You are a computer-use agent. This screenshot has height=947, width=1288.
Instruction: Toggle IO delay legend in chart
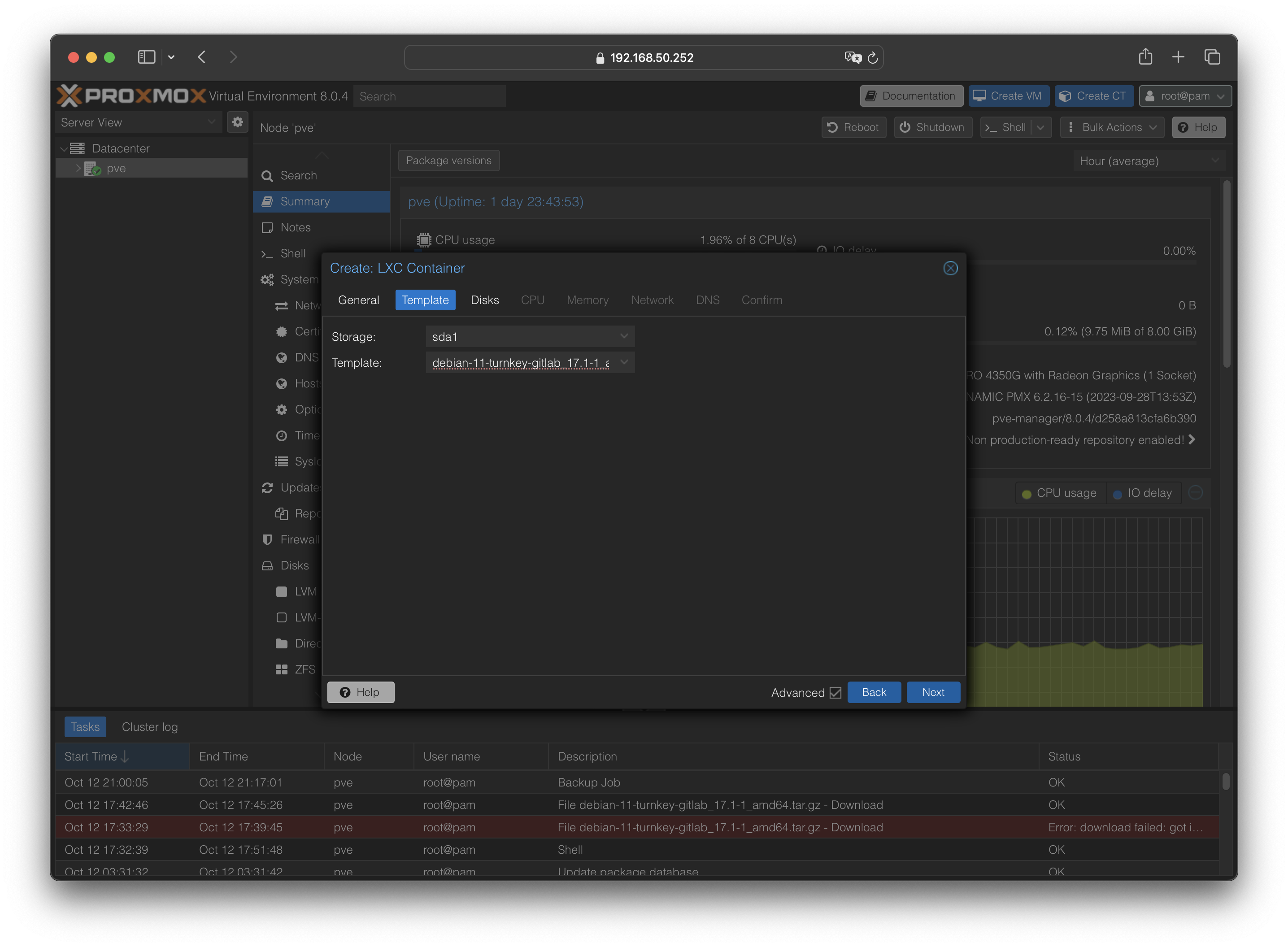(1143, 493)
